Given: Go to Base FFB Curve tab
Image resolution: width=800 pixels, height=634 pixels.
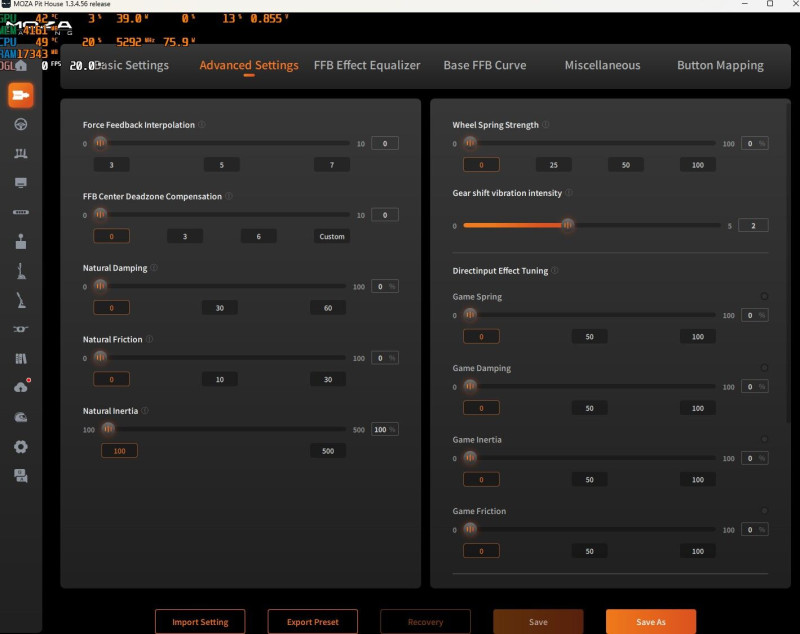Looking at the screenshot, I should 485,65.
